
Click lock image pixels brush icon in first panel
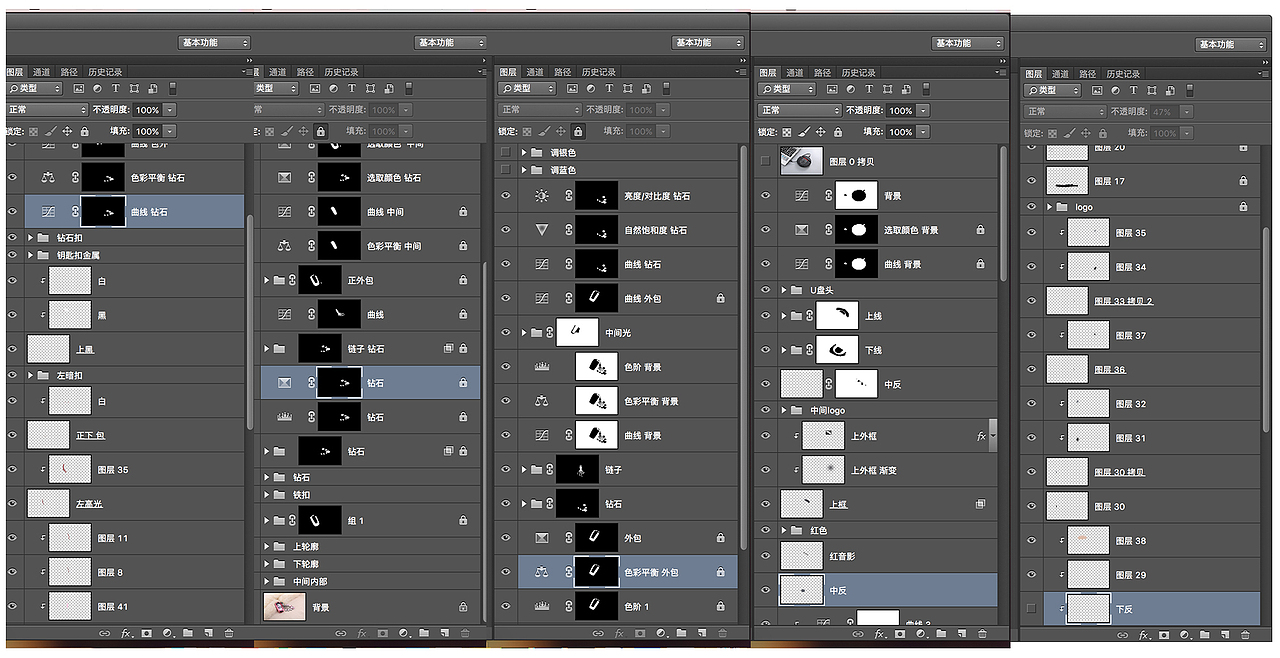click(50, 131)
